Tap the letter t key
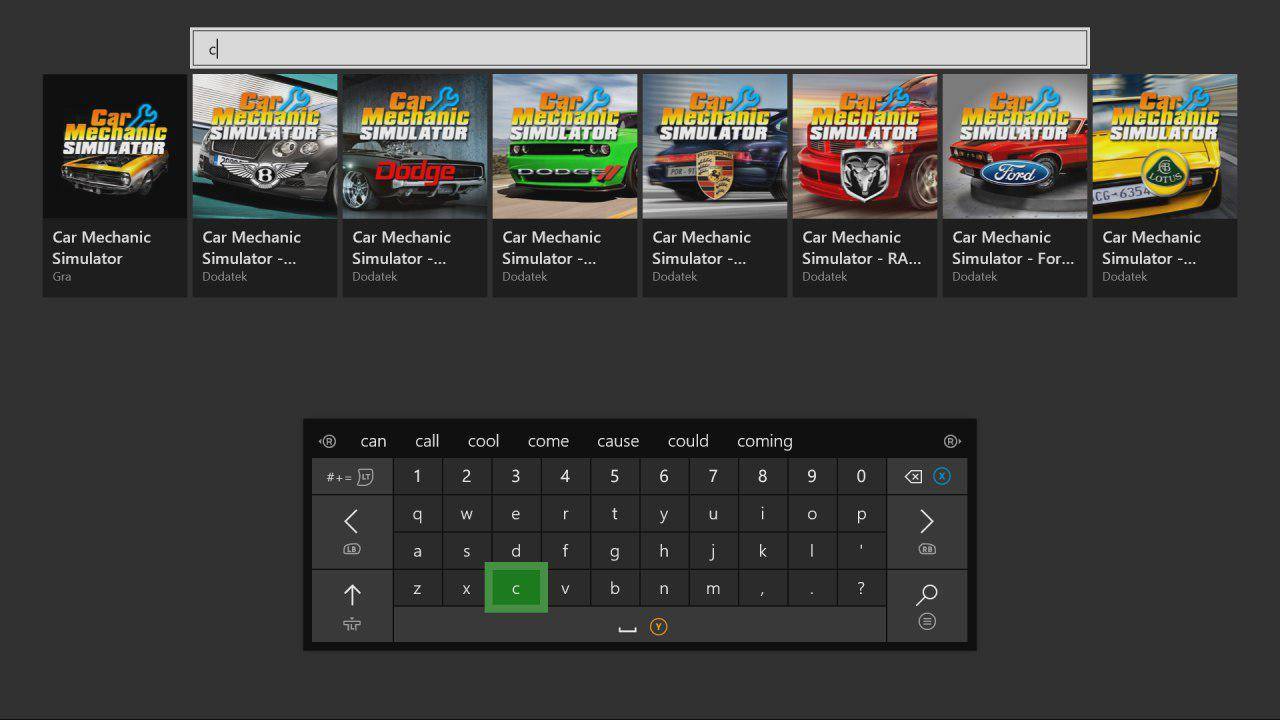This screenshot has height=720, width=1280. 614,515
